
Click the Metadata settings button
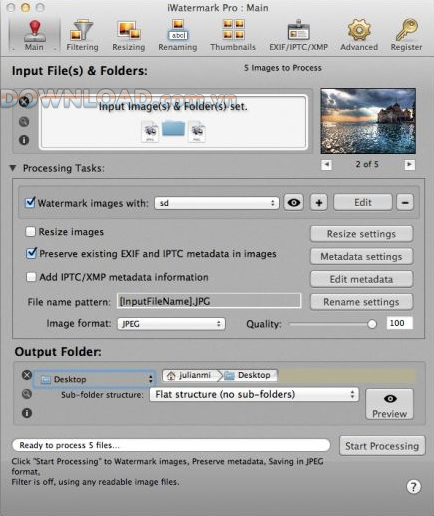(x=361, y=257)
